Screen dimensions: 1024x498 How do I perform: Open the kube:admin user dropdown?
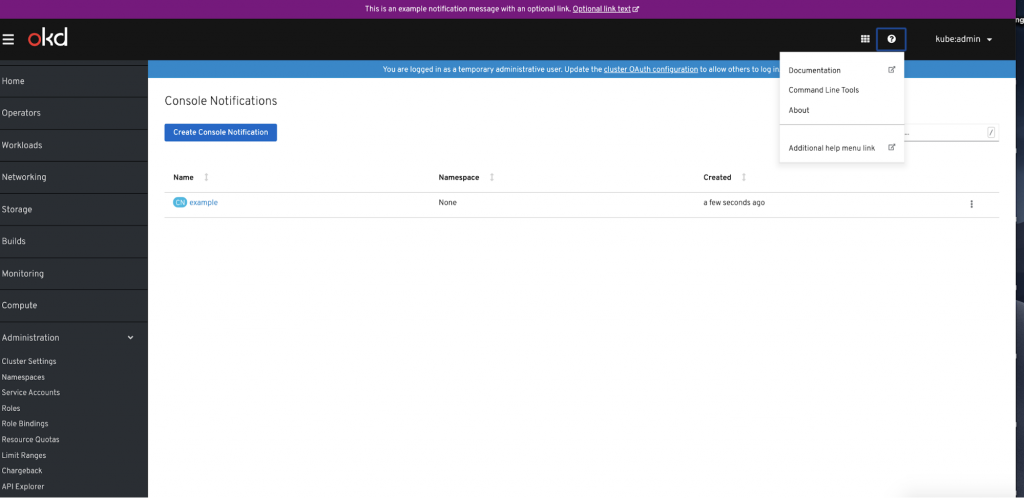(961, 39)
